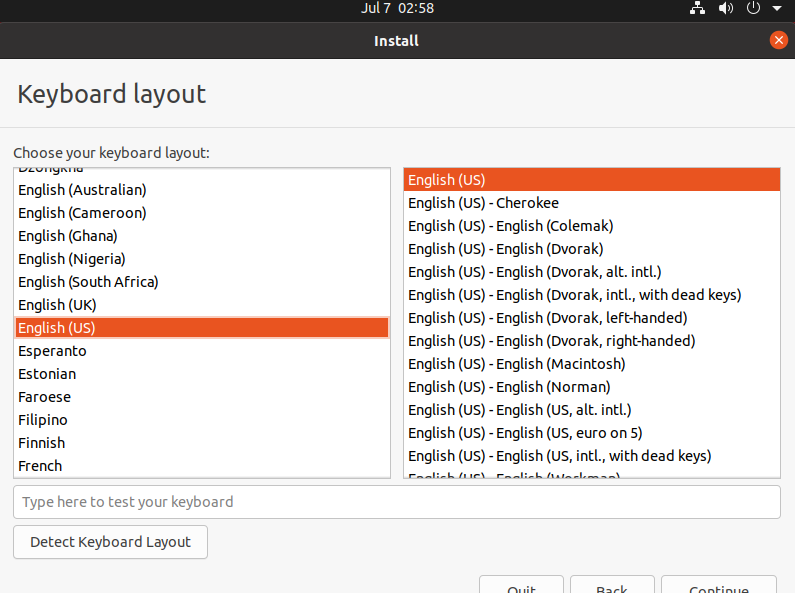Choose English (Macintosh) variant
The image size is (795, 593).
click(x=516, y=364)
